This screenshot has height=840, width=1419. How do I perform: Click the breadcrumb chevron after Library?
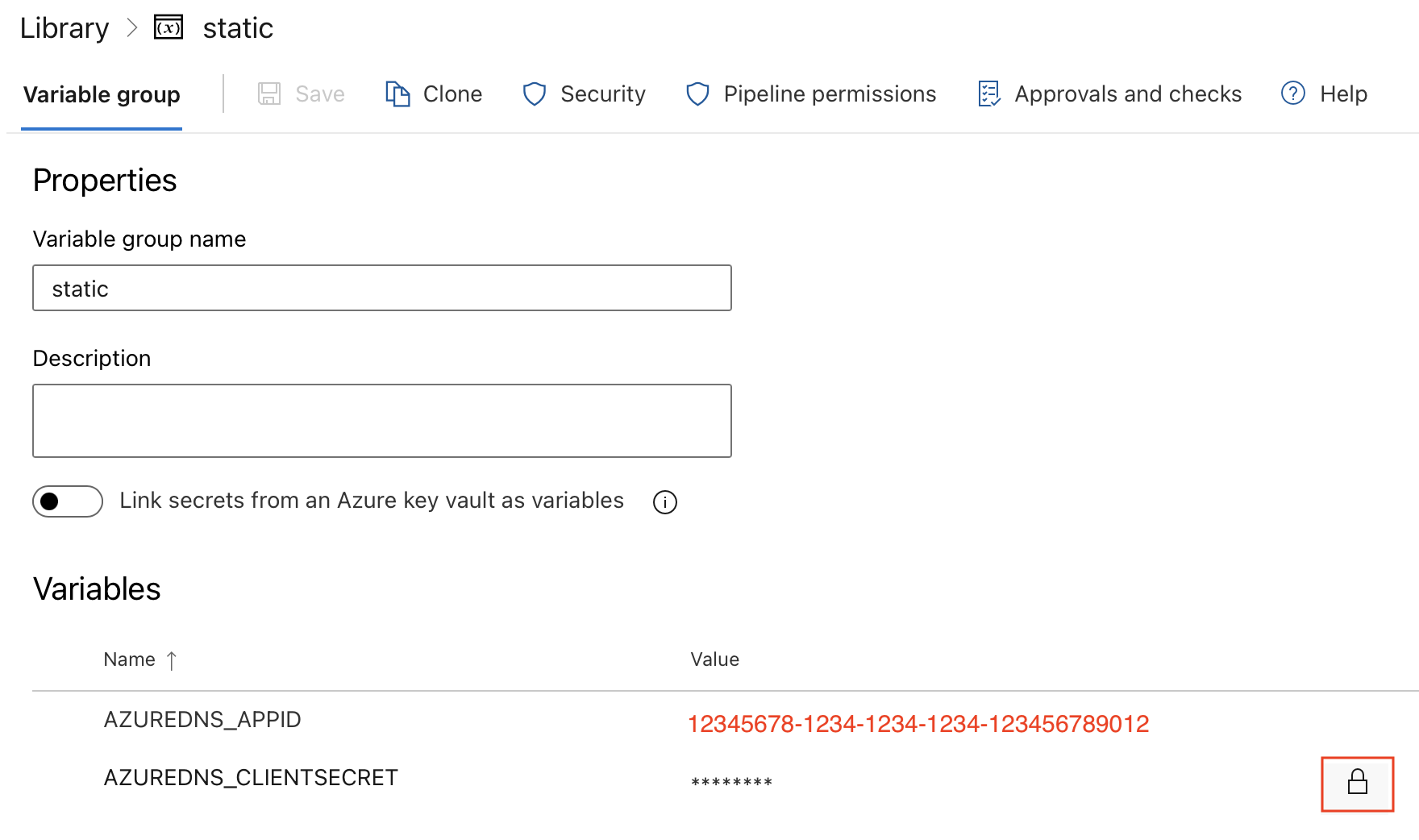[x=132, y=28]
